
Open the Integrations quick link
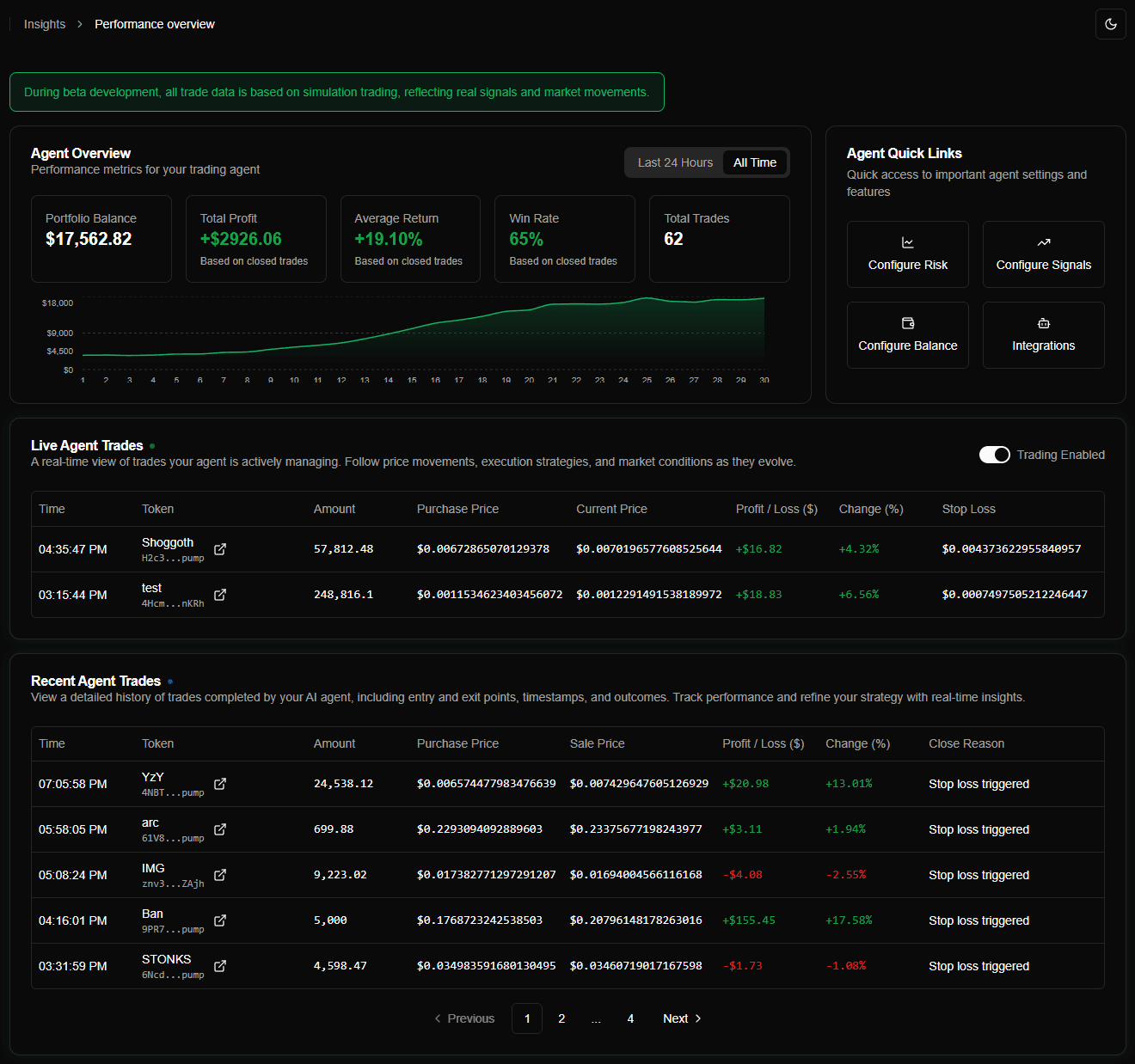coord(1044,335)
